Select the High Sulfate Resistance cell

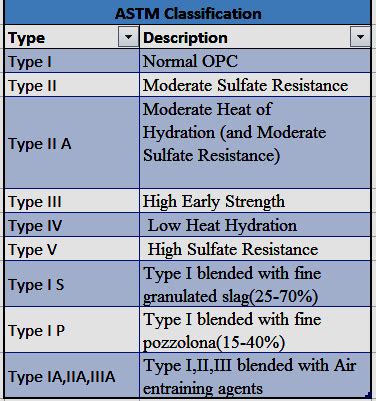pos(255,249)
